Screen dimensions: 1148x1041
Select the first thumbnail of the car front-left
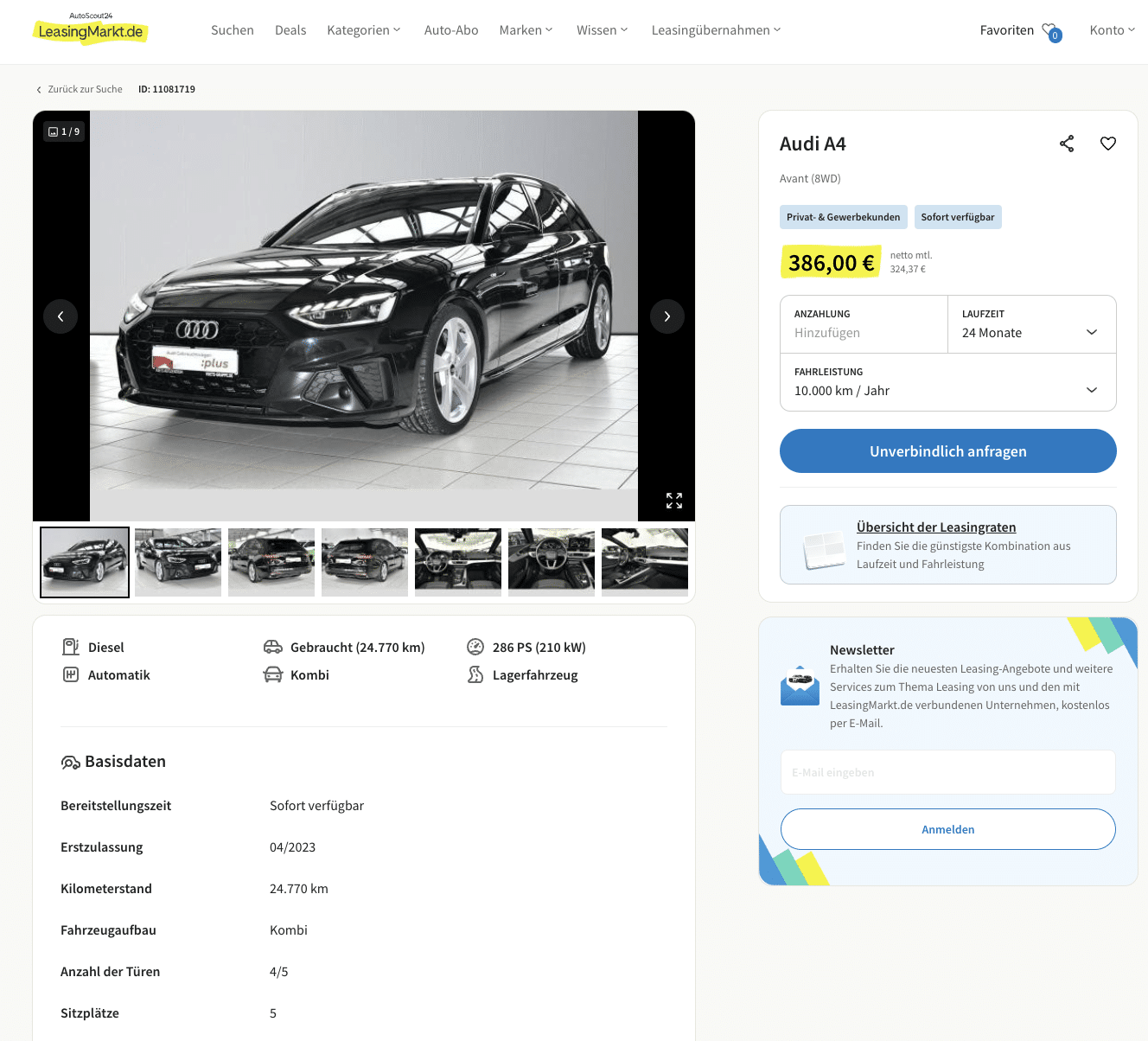click(85, 562)
